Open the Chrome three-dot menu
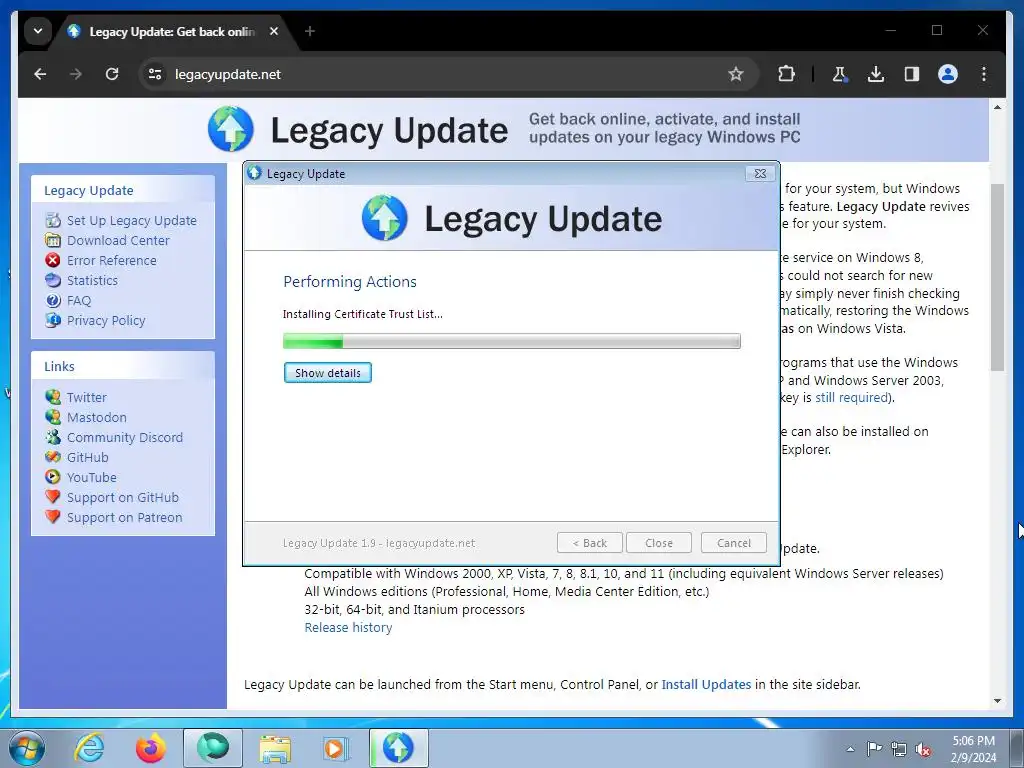 984,74
